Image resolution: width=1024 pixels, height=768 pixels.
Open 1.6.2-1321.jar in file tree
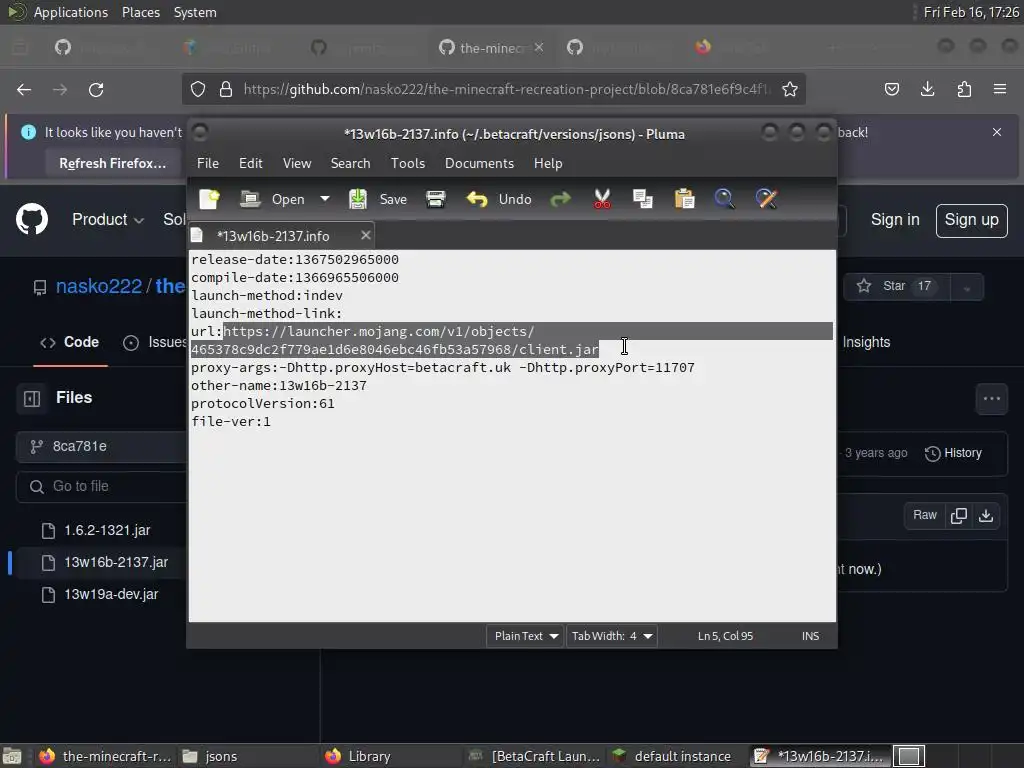pyautogui.click(x=107, y=530)
